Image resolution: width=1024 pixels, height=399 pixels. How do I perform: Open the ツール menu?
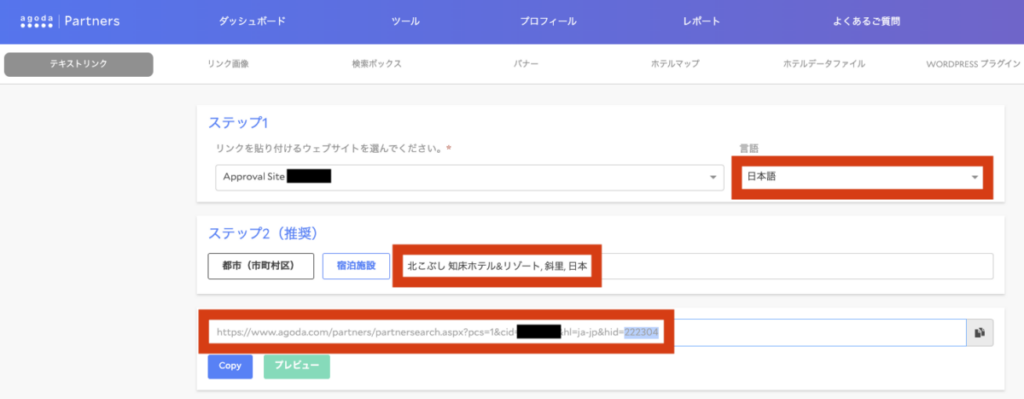(x=405, y=22)
